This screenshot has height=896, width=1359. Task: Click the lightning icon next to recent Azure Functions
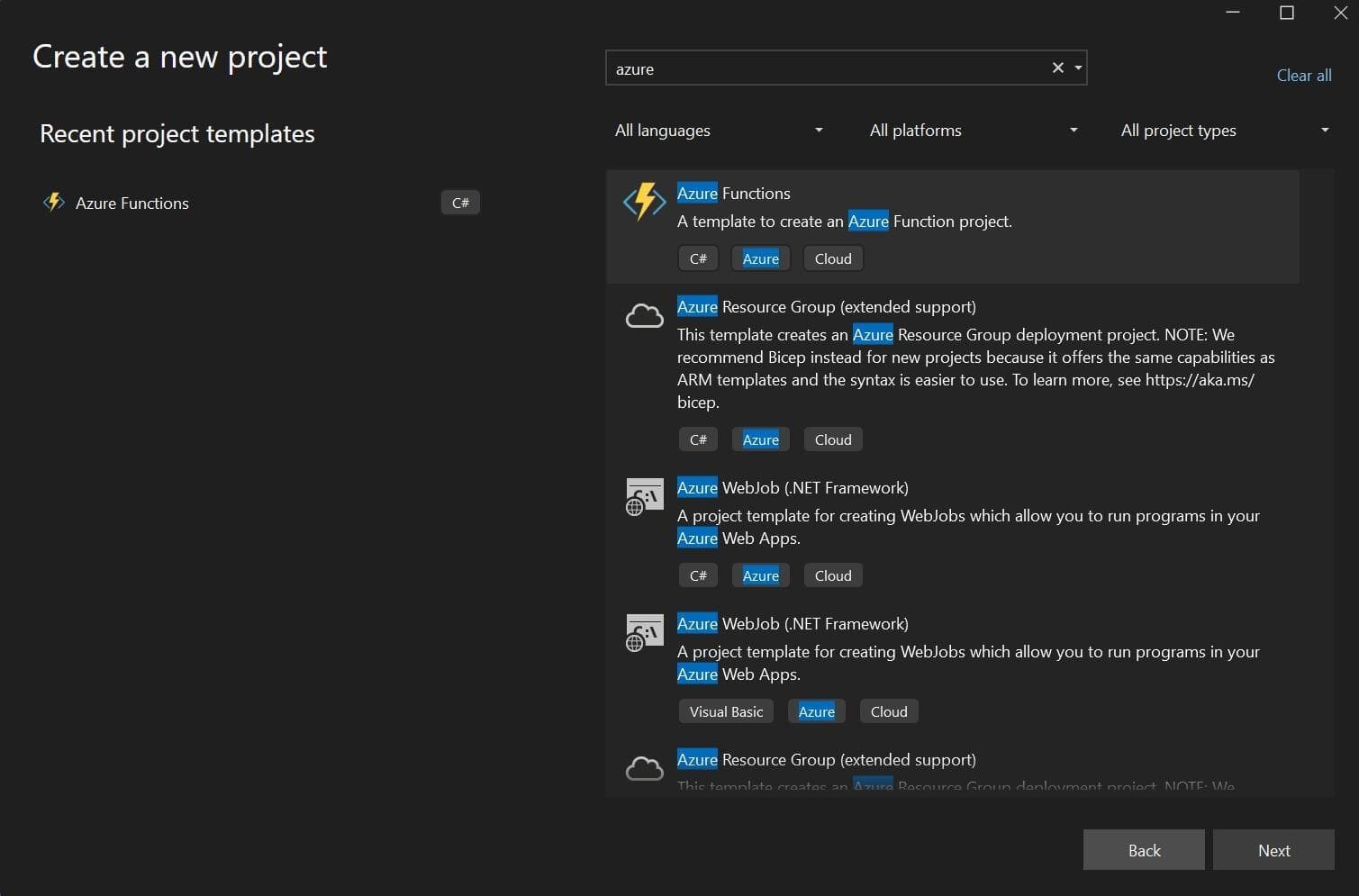pos(53,202)
